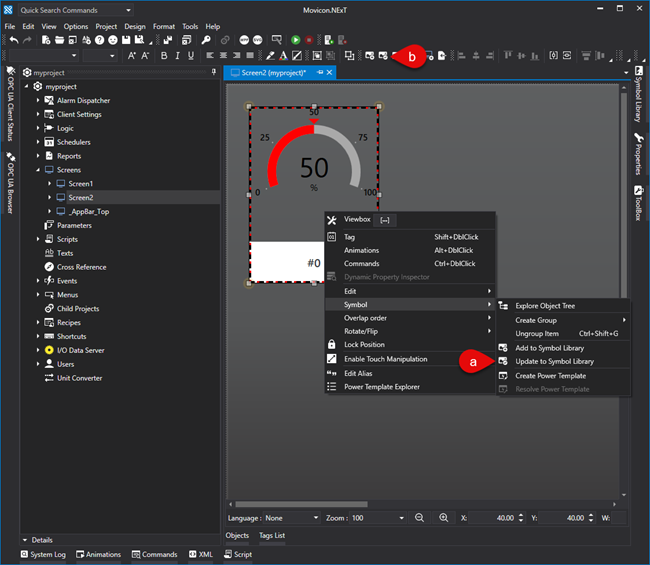Select Update to Symbol Library
The height and width of the screenshot is (565, 650).
554,361
